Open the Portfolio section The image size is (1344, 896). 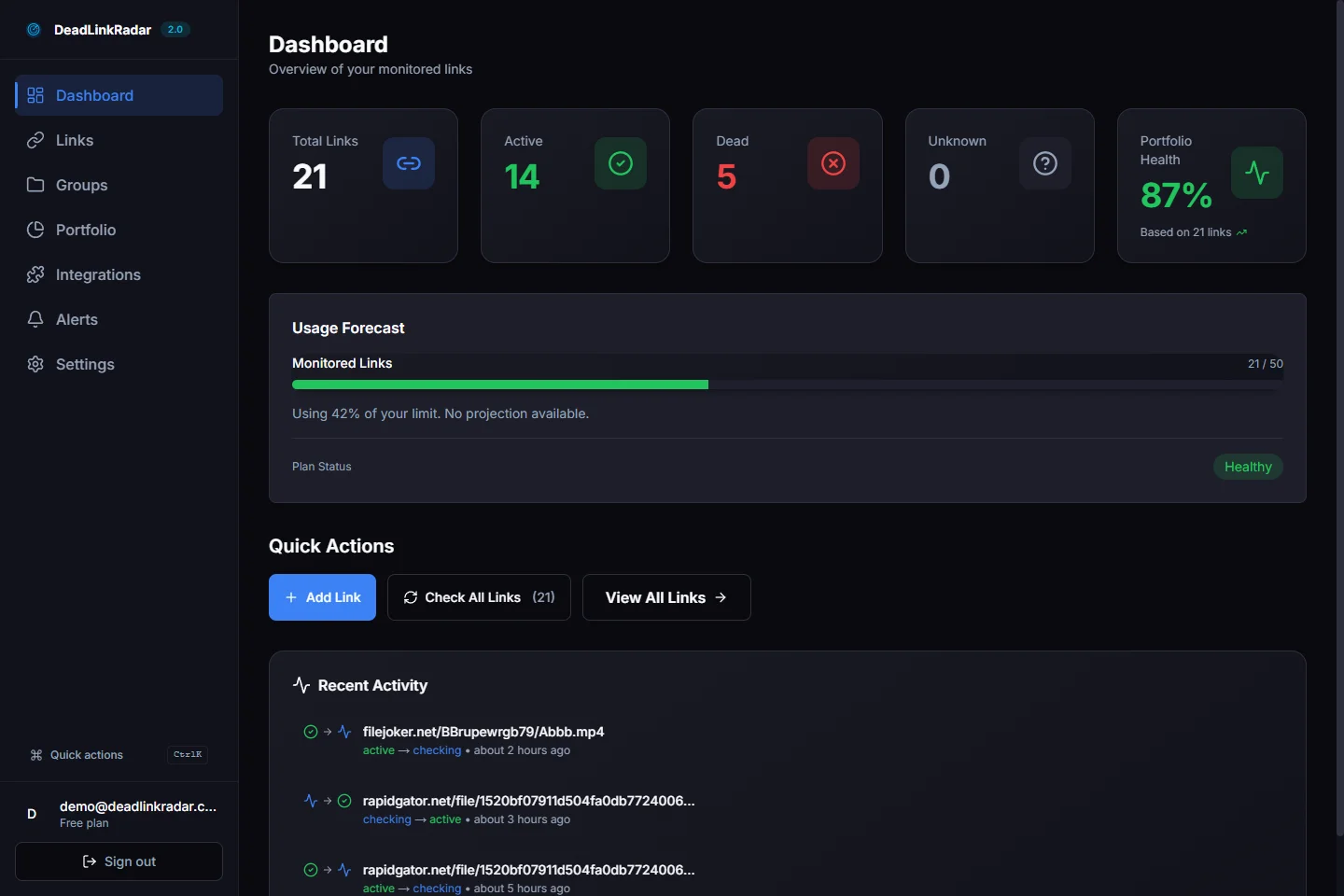coord(86,230)
